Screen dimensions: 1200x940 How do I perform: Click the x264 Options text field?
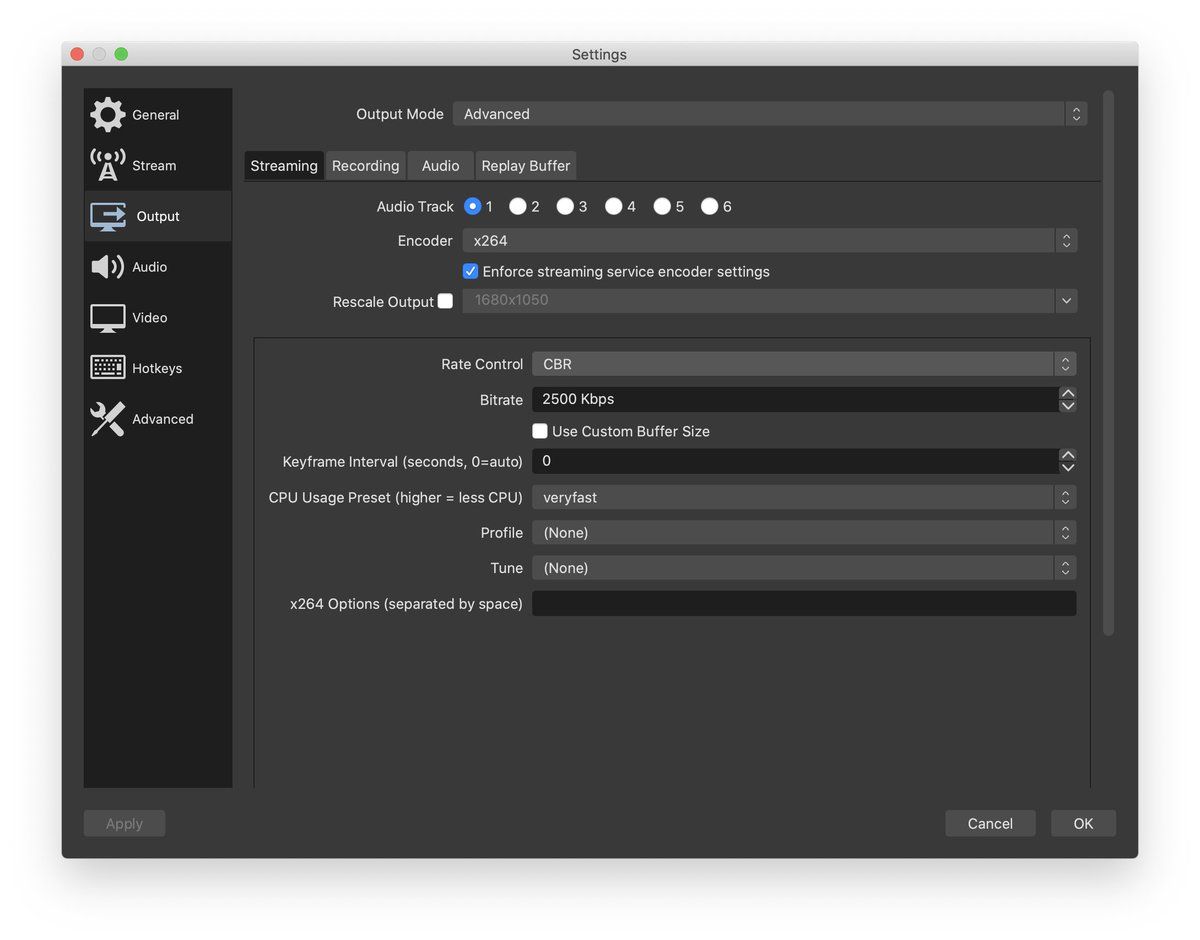click(x=803, y=603)
